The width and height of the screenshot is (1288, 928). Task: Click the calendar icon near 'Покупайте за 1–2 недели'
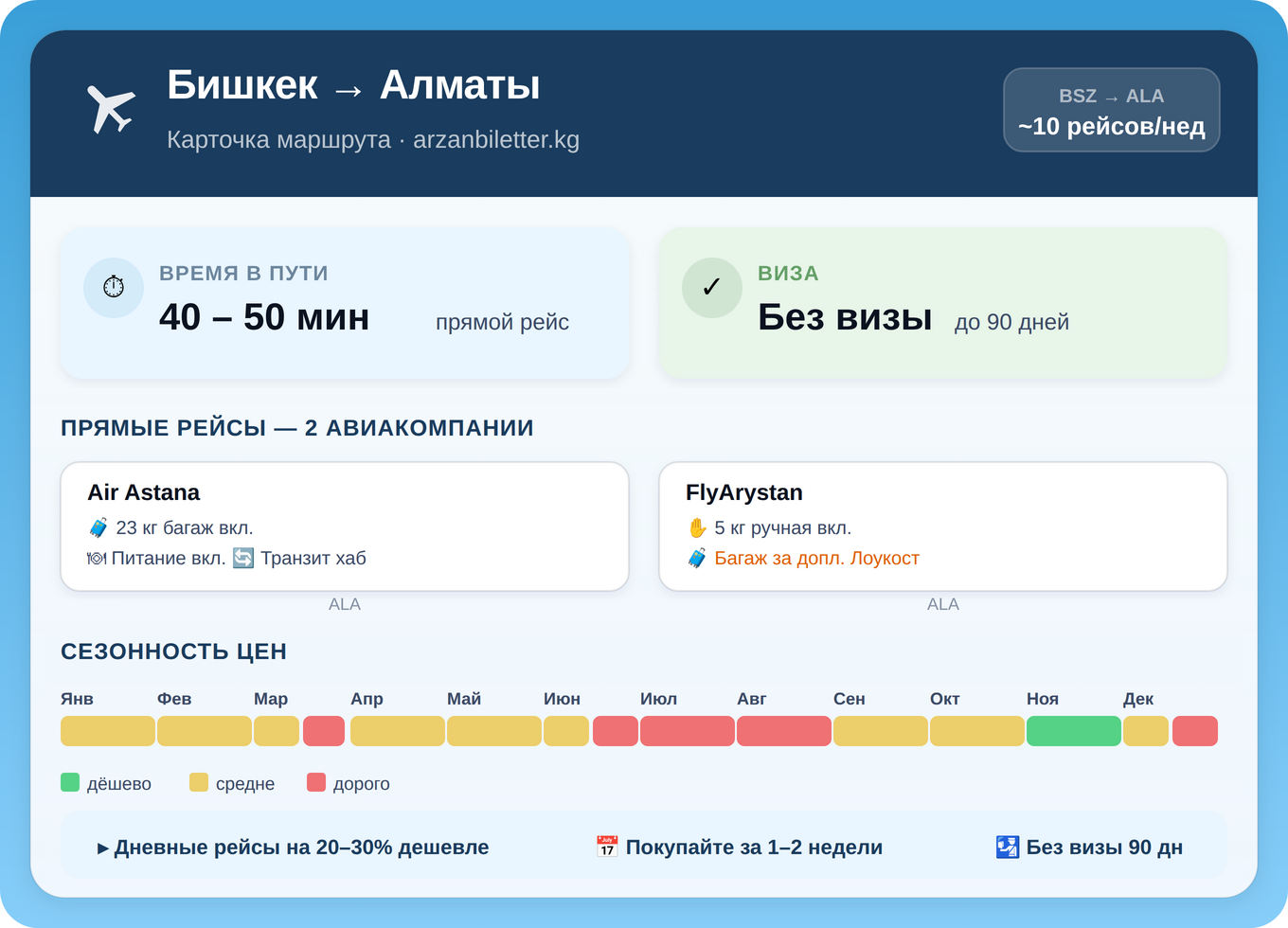[x=606, y=847]
